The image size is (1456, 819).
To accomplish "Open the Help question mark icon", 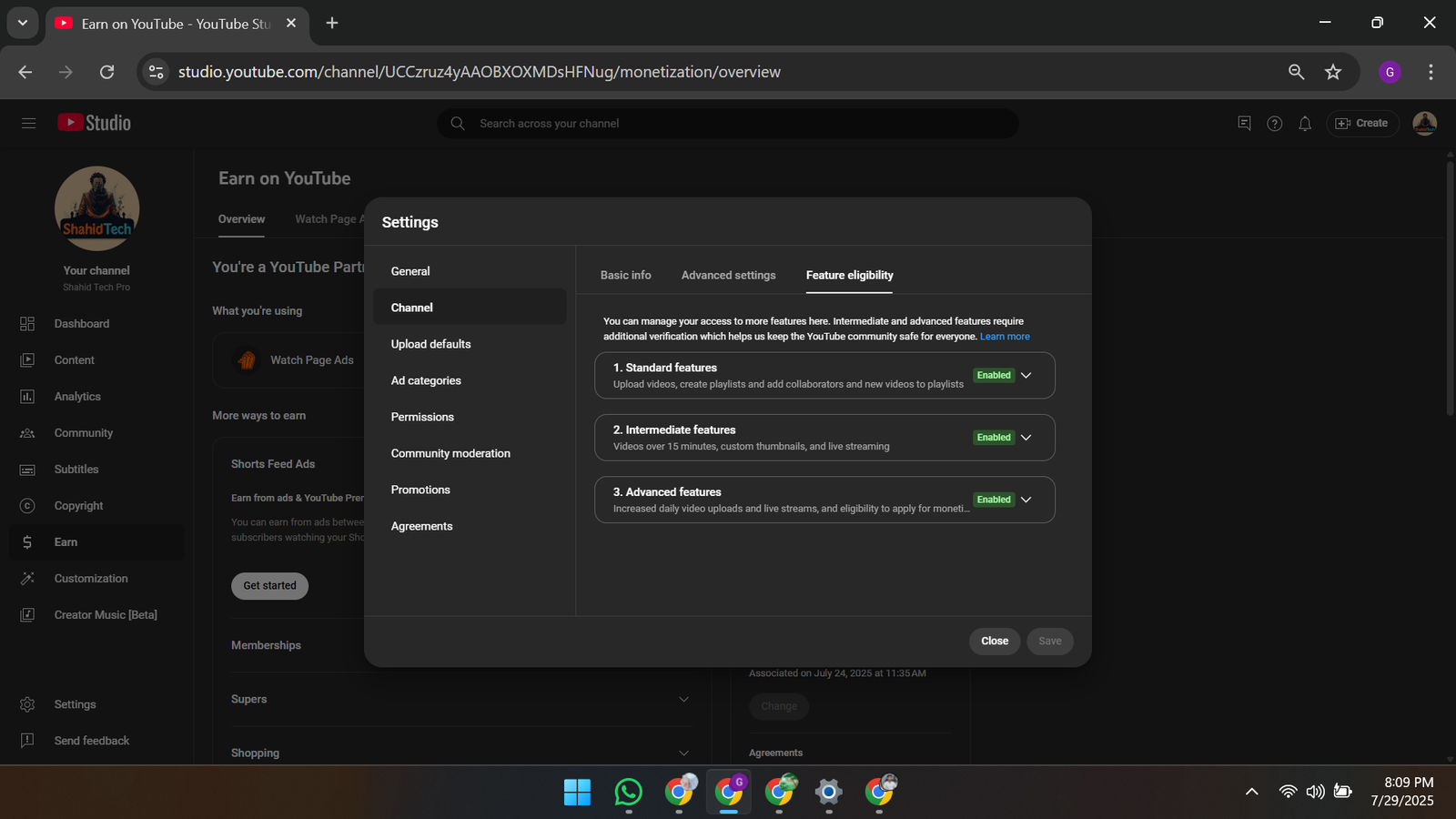I will 1275,123.
